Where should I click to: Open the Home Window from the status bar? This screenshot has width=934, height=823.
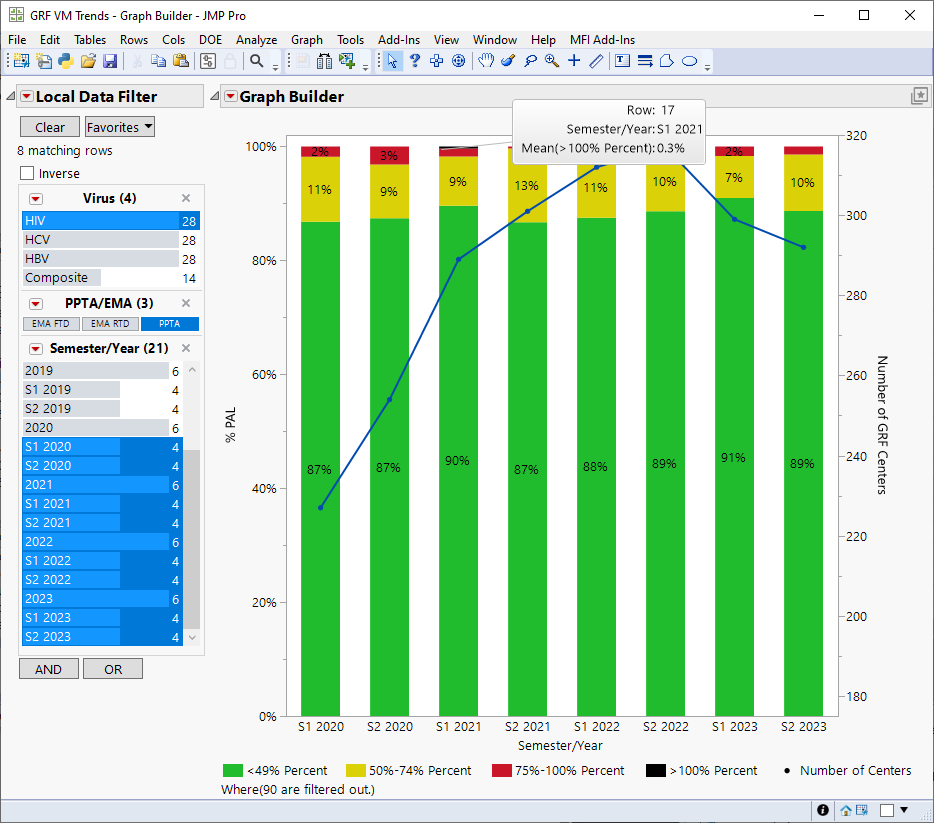[846, 810]
